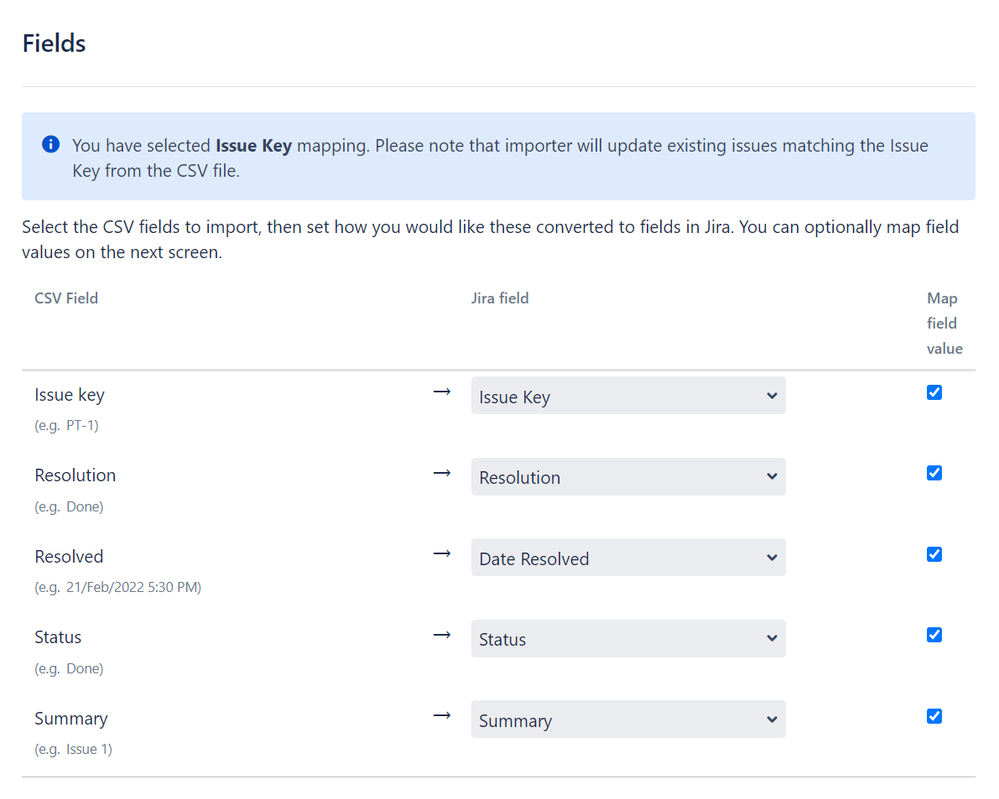The height and width of the screenshot is (799, 999).
Task: Click the arrow beside the Summary row
Action: (x=442, y=716)
